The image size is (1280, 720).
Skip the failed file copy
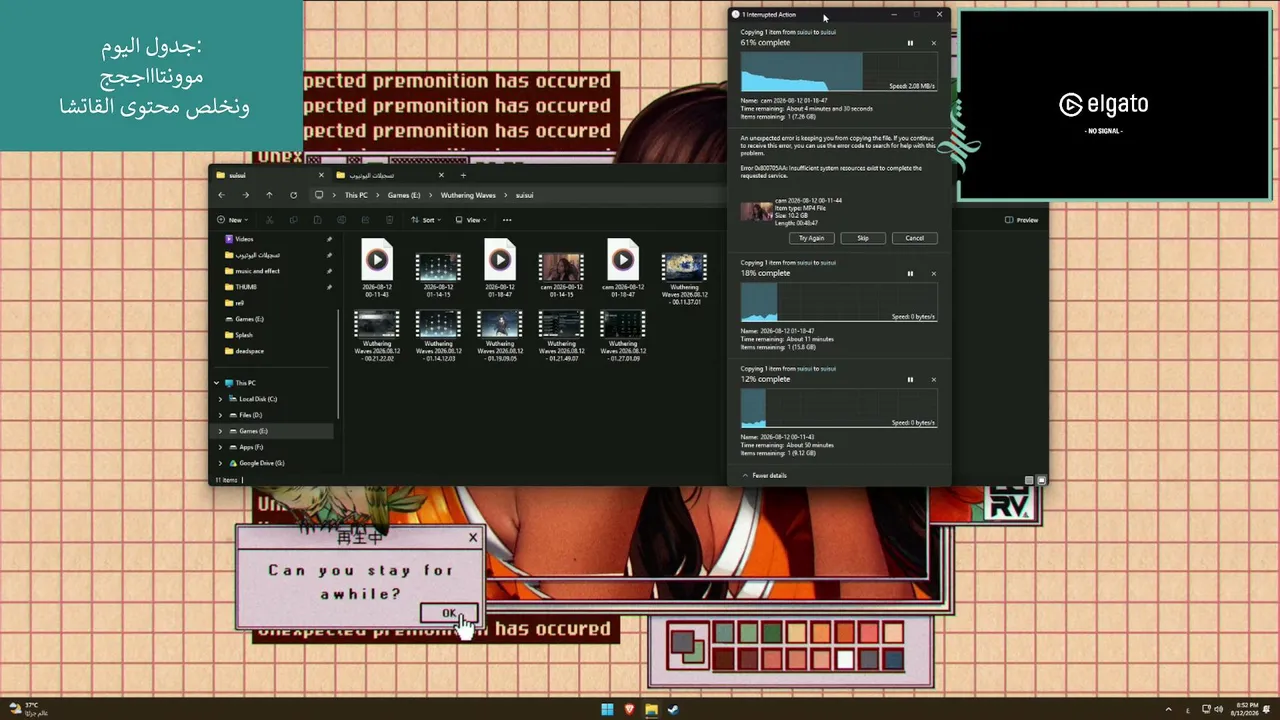pos(863,238)
